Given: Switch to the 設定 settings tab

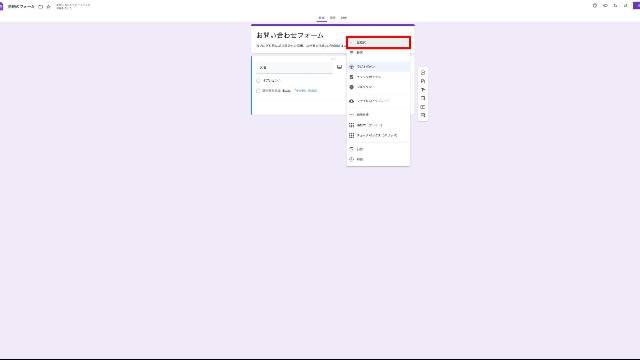Looking at the screenshot, I should point(344,18).
